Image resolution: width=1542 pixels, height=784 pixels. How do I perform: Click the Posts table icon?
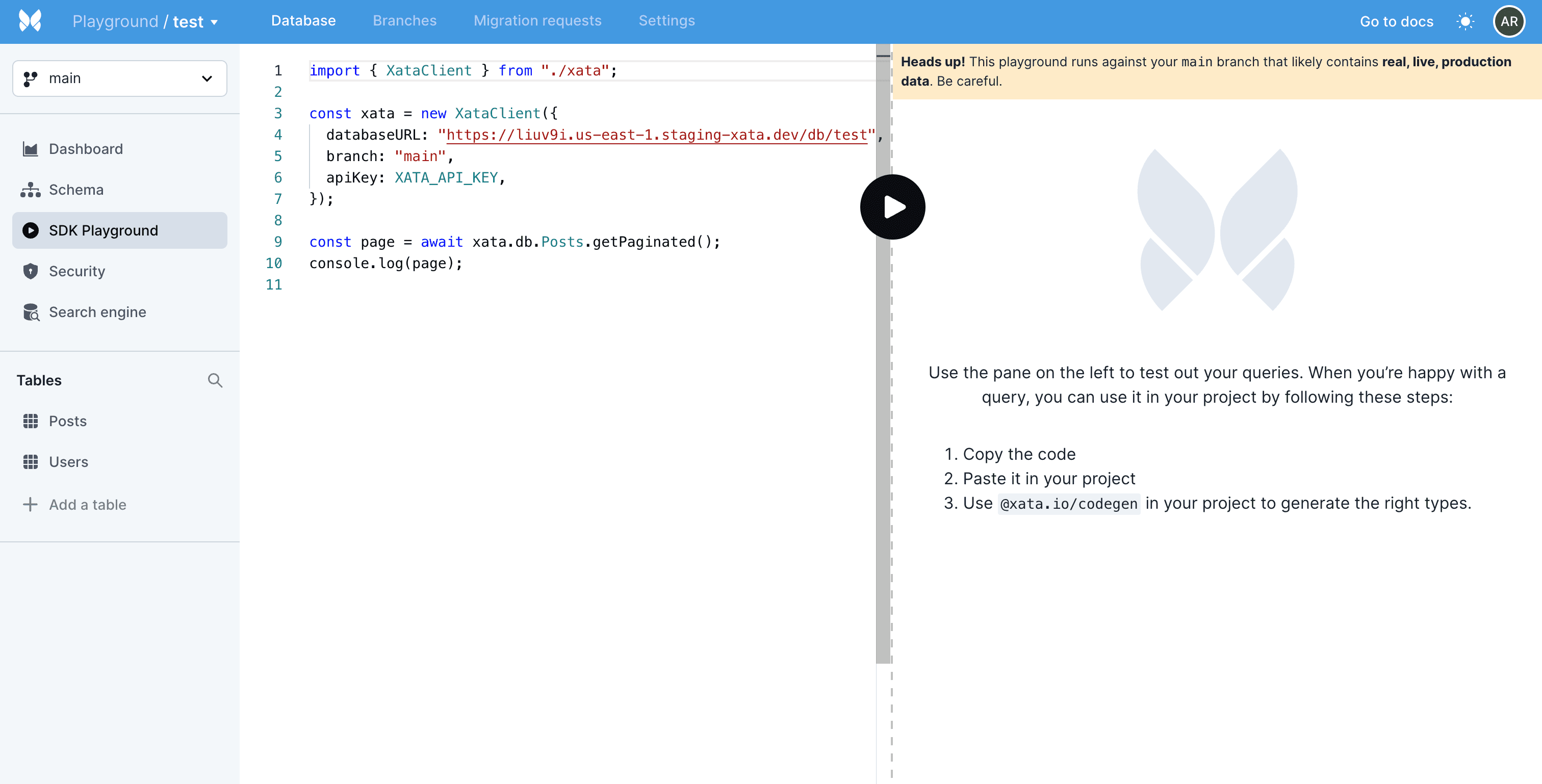30,420
